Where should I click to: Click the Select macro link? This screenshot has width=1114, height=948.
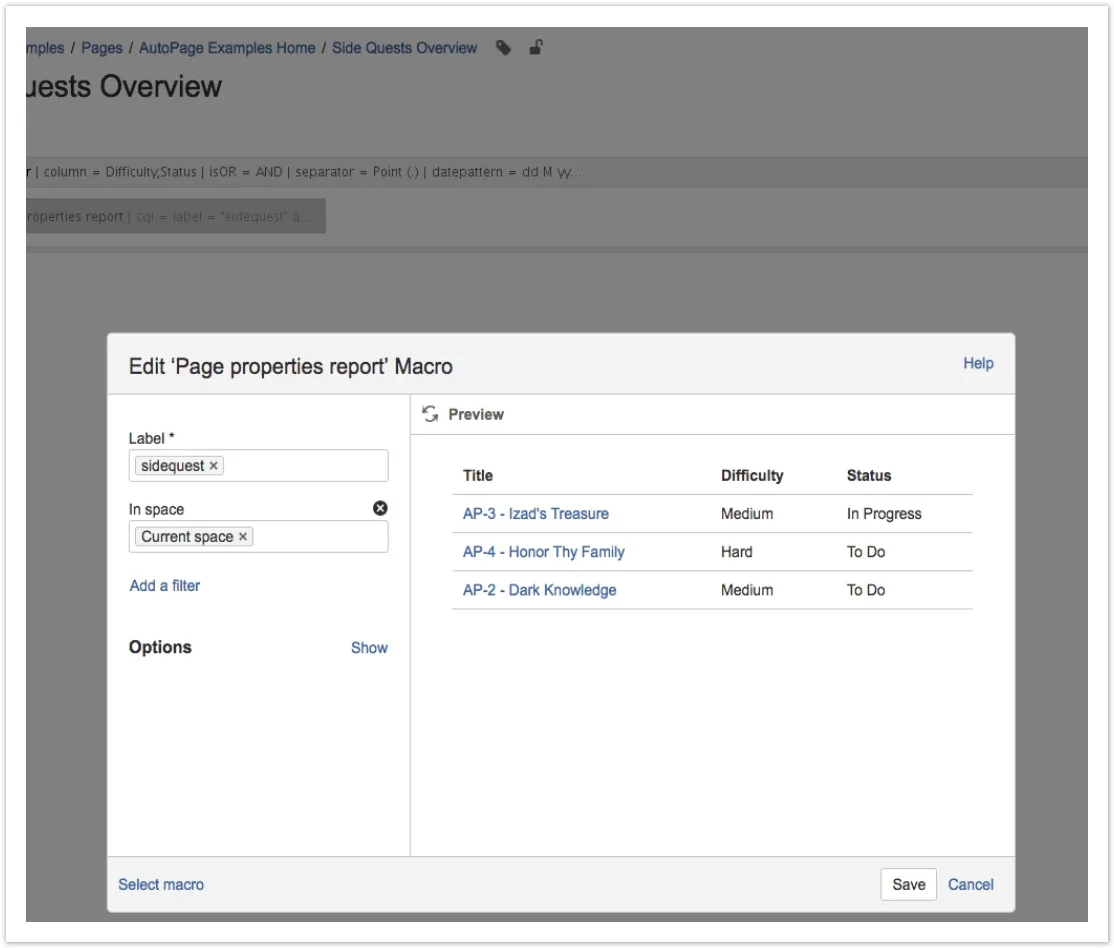(161, 885)
